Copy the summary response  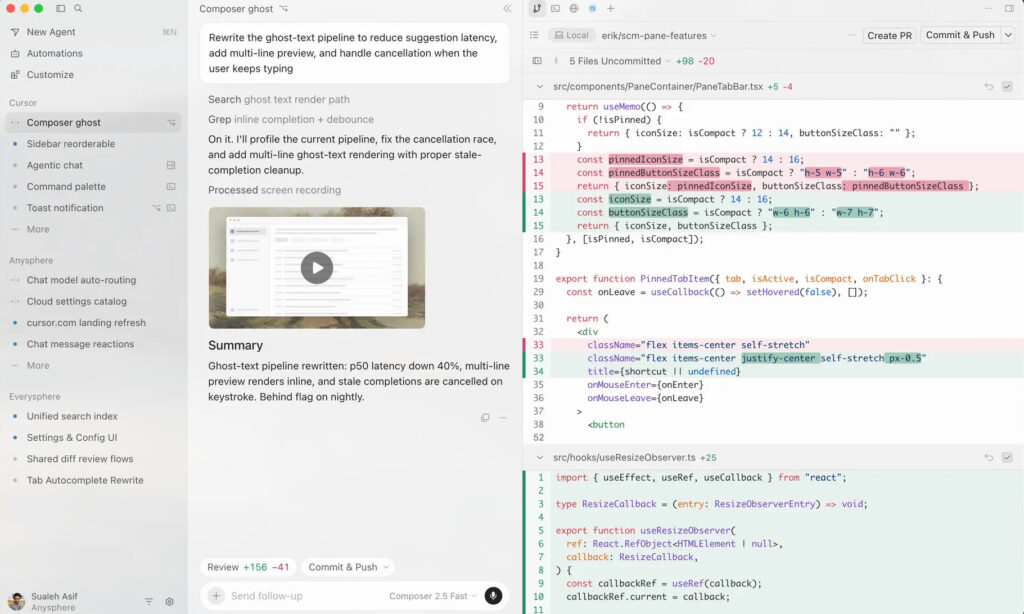[485, 417]
